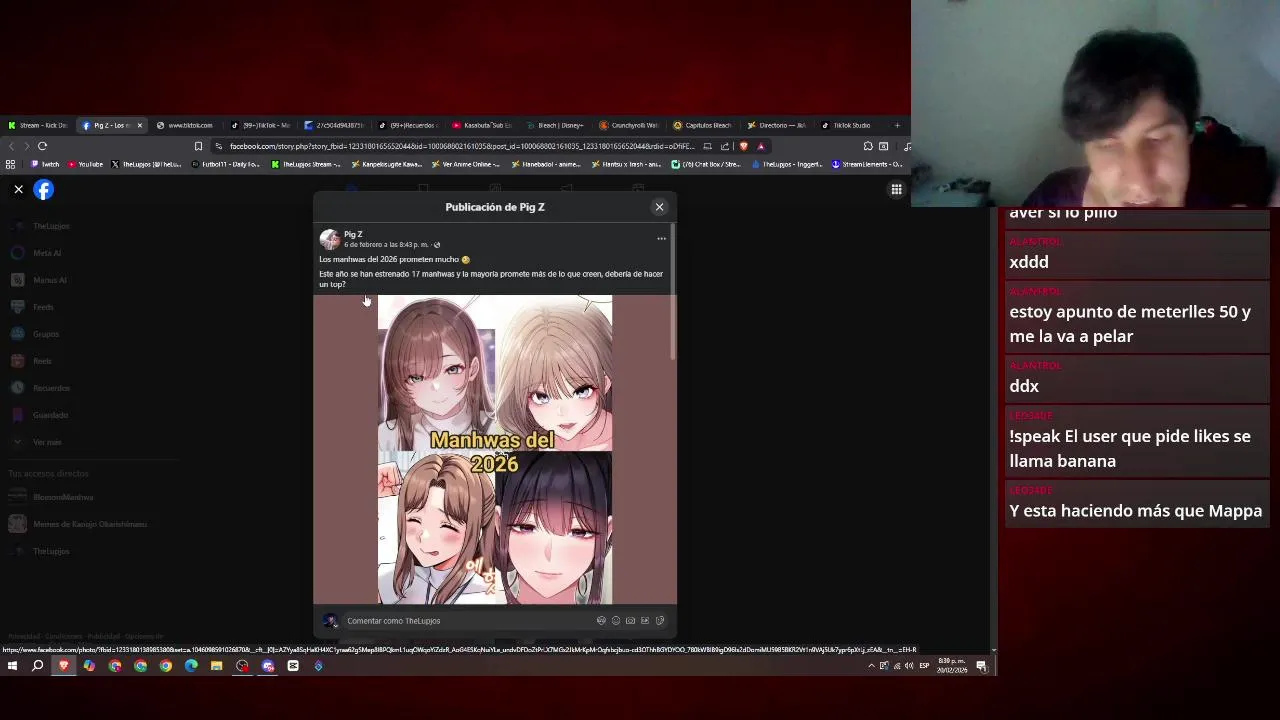Switch to the 'Kasokuta Sub' tab

point(482,125)
